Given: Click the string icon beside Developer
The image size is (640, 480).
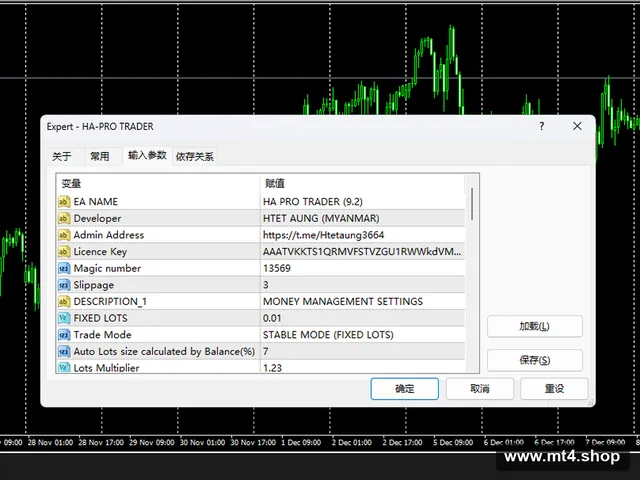Looking at the screenshot, I should pyautogui.click(x=64, y=218).
